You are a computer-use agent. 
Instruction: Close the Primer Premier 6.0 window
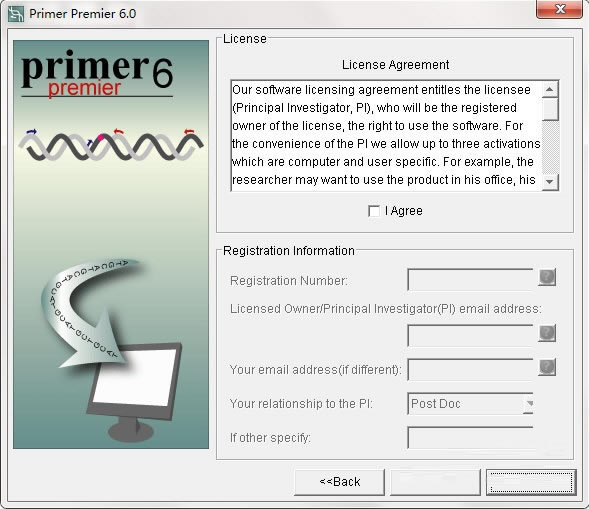click(560, 9)
